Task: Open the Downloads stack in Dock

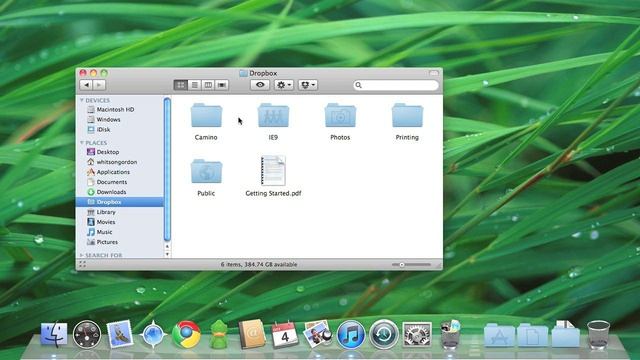Action: coord(566,334)
